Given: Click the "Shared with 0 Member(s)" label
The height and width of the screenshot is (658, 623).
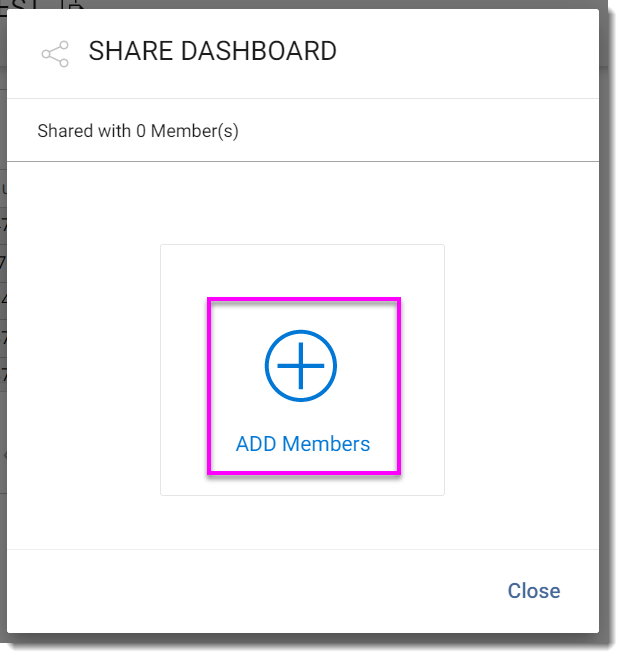Looking at the screenshot, I should tap(138, 131).
